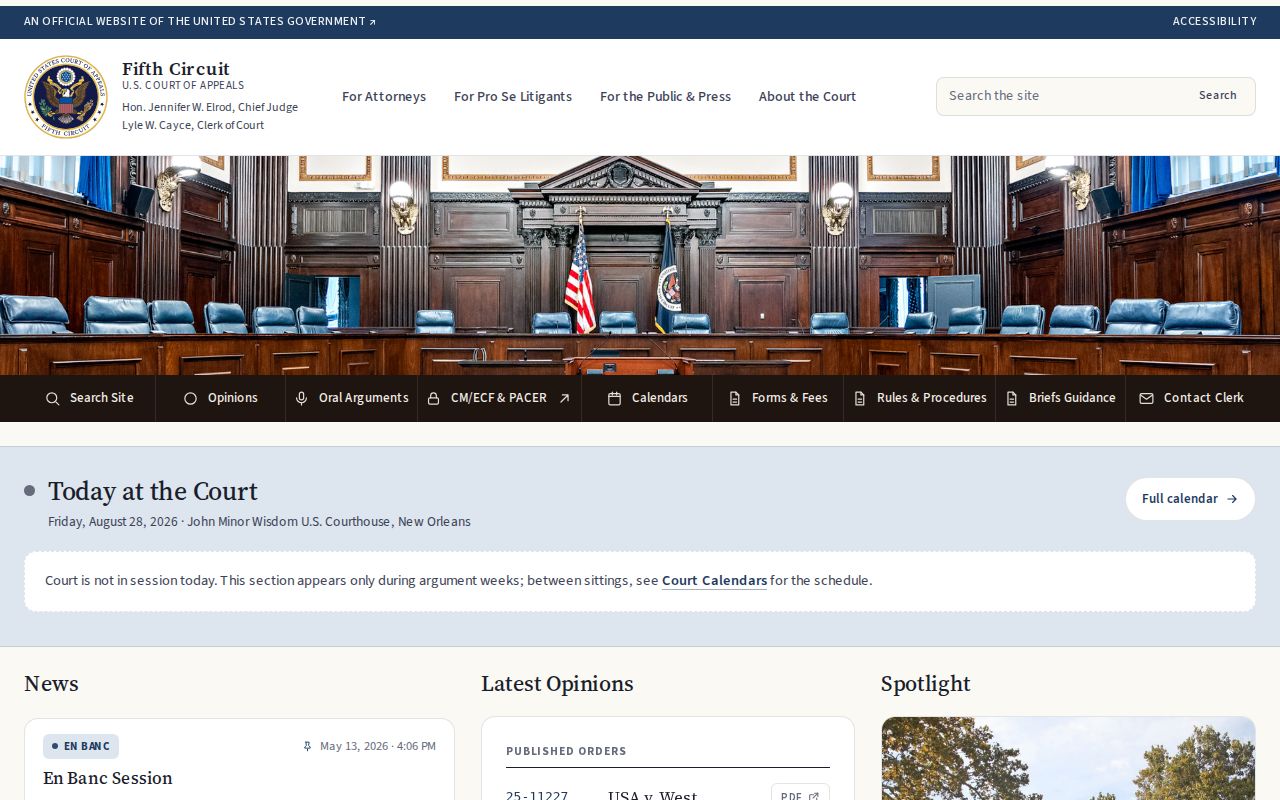1280x800 pixels.
Task: Open the En Banc Session news headline
Action: click(108, 778)
